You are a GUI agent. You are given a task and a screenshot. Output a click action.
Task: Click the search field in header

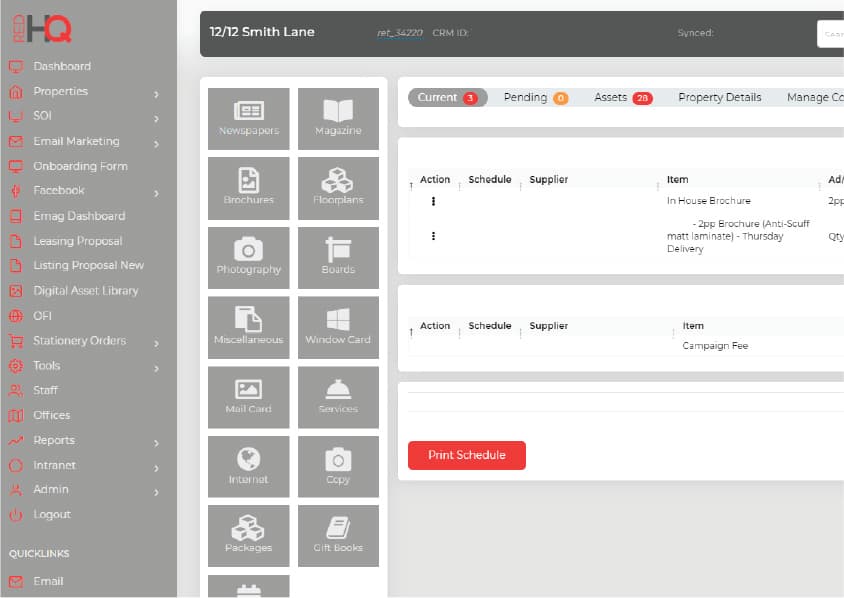831,34
